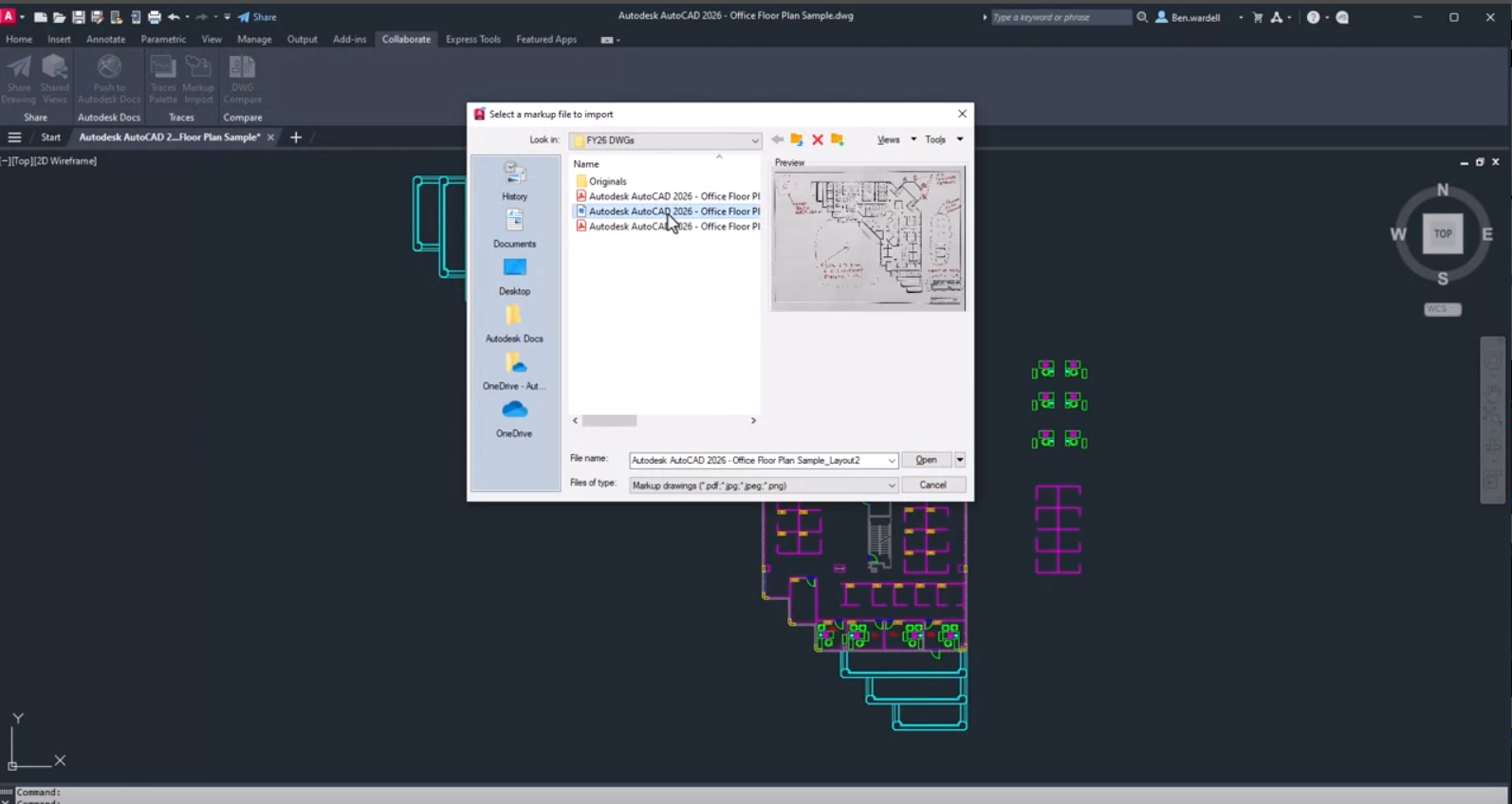The image size is (1512, 804).
Task: Click the Back arrow icon in dialog
Action: pyautogui.click(x=777, y=139)
